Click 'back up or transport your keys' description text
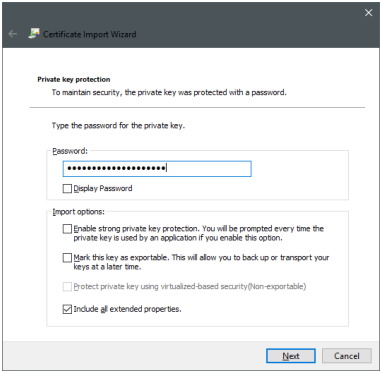 [201, 262]
